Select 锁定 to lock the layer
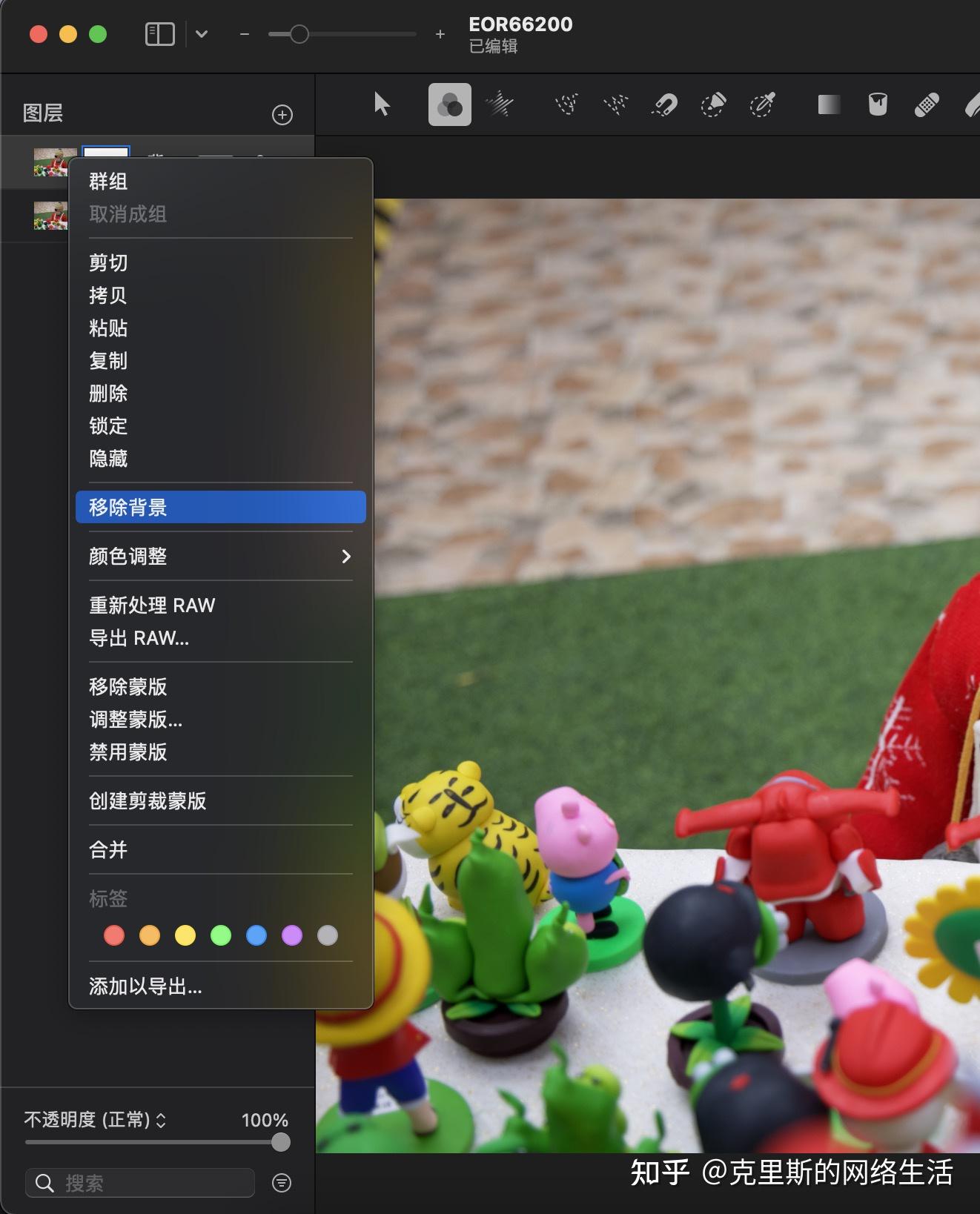The image size is (980, 1214). click(x=221, y=426)
